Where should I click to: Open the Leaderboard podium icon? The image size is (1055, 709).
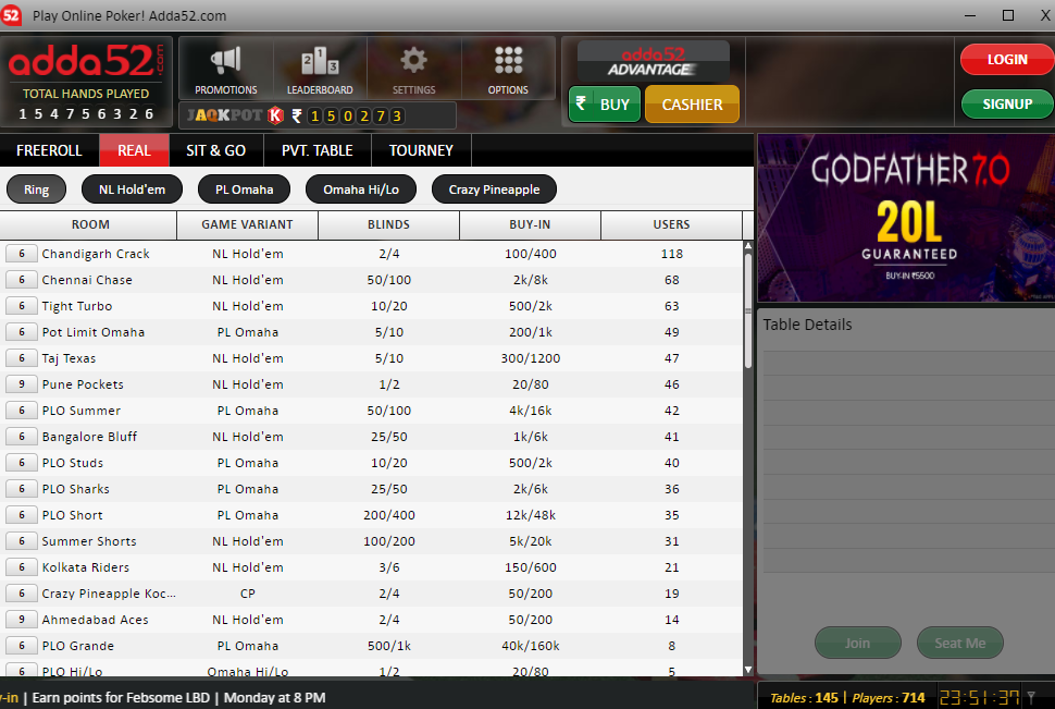point(320,61)
